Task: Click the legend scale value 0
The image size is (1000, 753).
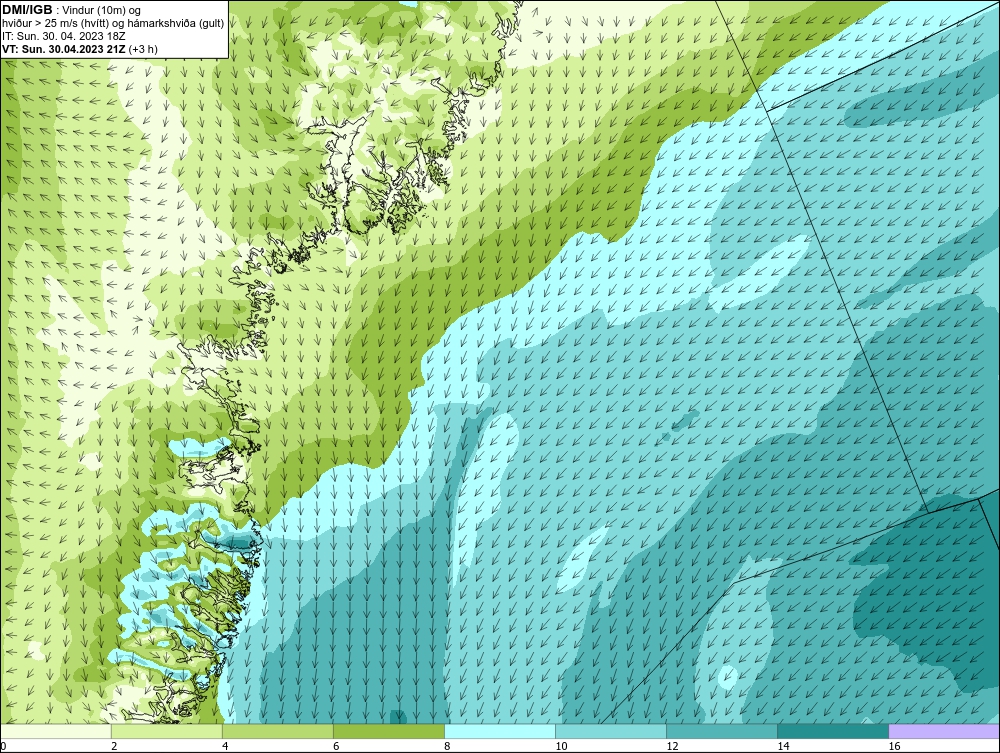Action: click(3, 746)
